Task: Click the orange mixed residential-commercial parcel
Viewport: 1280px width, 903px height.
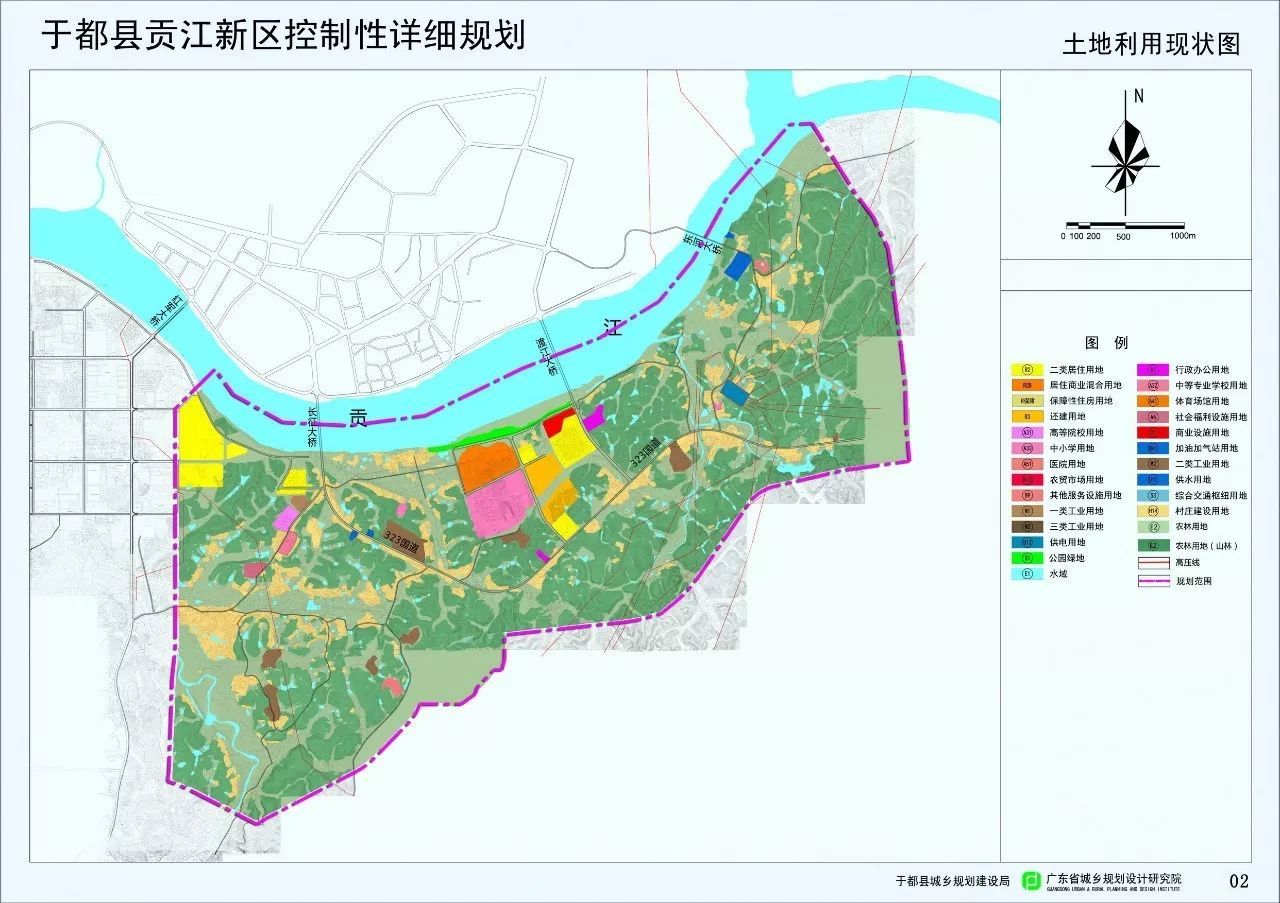Action: pos(487,466)
